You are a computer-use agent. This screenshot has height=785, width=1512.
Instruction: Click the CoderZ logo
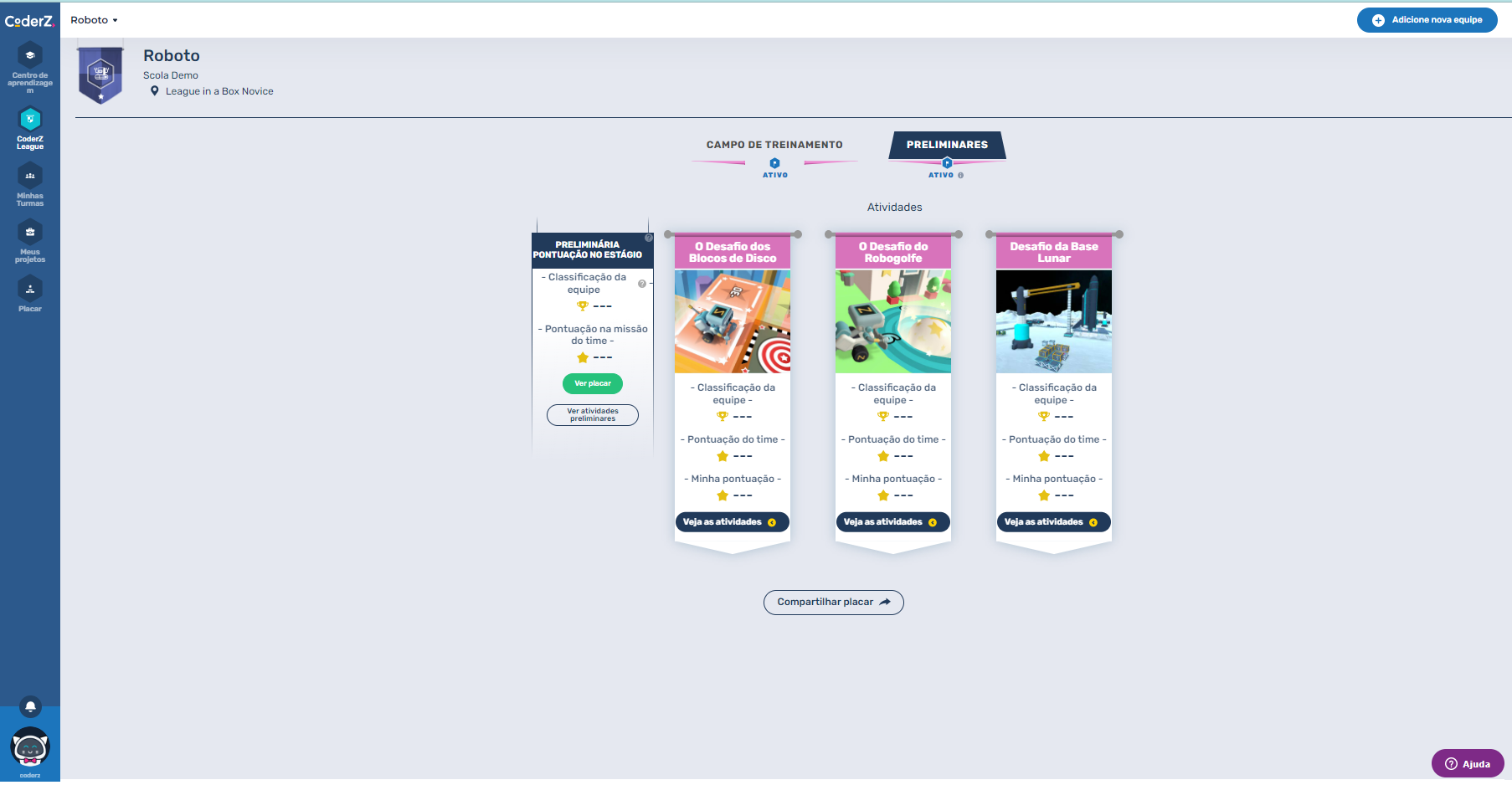click(29, 21)
